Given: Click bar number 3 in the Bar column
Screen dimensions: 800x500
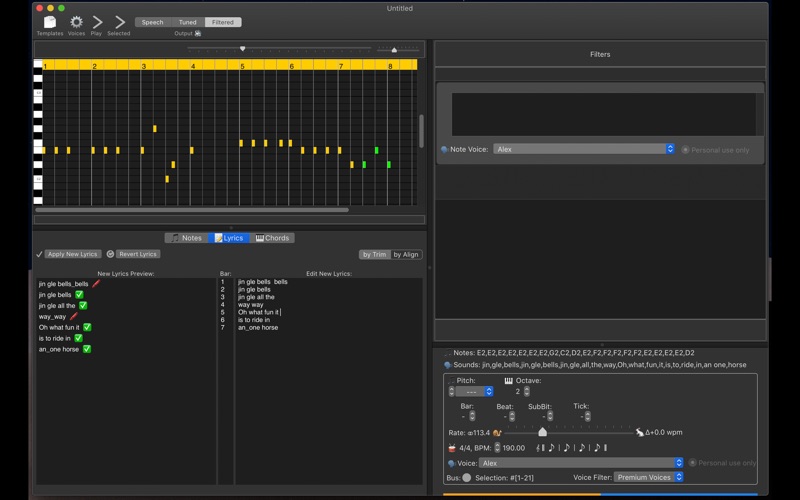Looking at the screenshot, I should [222, 297].
